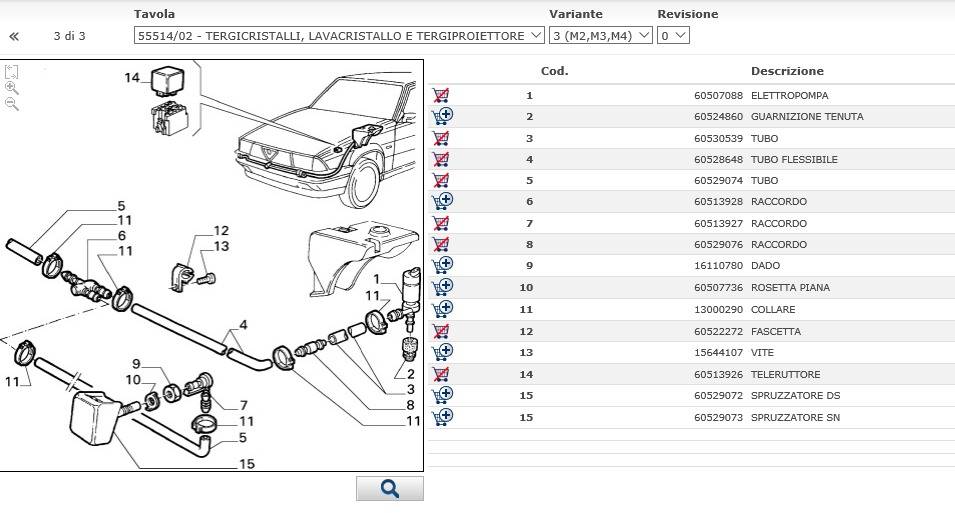Go to previous table with double chevron
Screen dimensions: 955x513
pyautogui.click(x=14, y=37)
